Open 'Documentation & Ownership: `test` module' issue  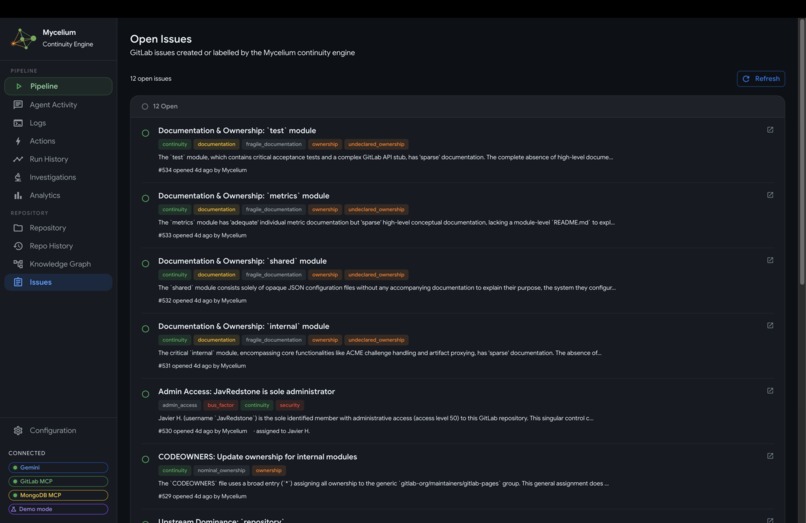237,131
